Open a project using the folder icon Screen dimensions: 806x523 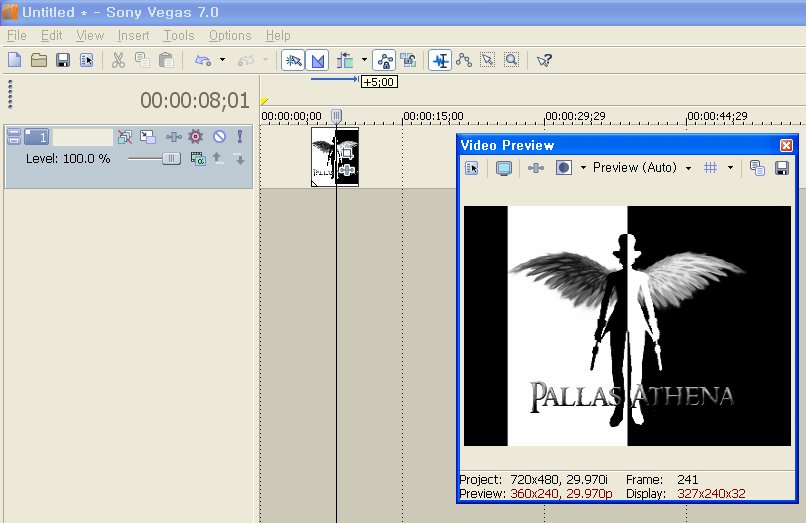[x=39, y=60]
